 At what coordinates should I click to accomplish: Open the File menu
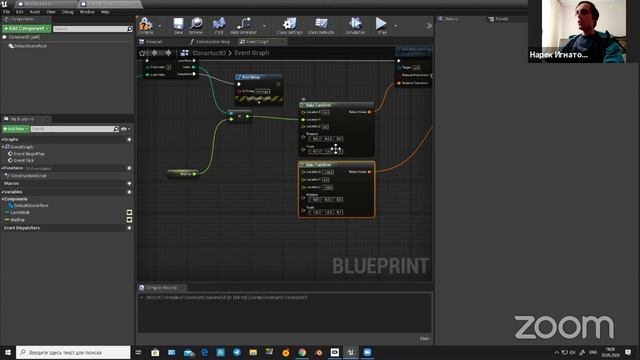click(6, 12)
